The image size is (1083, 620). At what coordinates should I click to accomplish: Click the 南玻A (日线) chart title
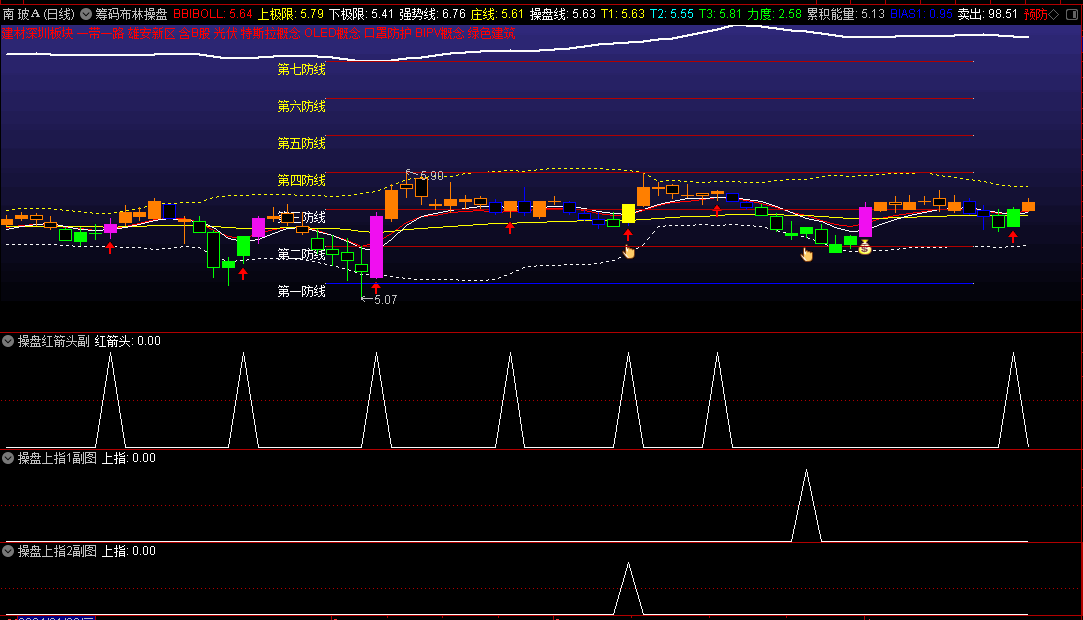tap(38, 14)
